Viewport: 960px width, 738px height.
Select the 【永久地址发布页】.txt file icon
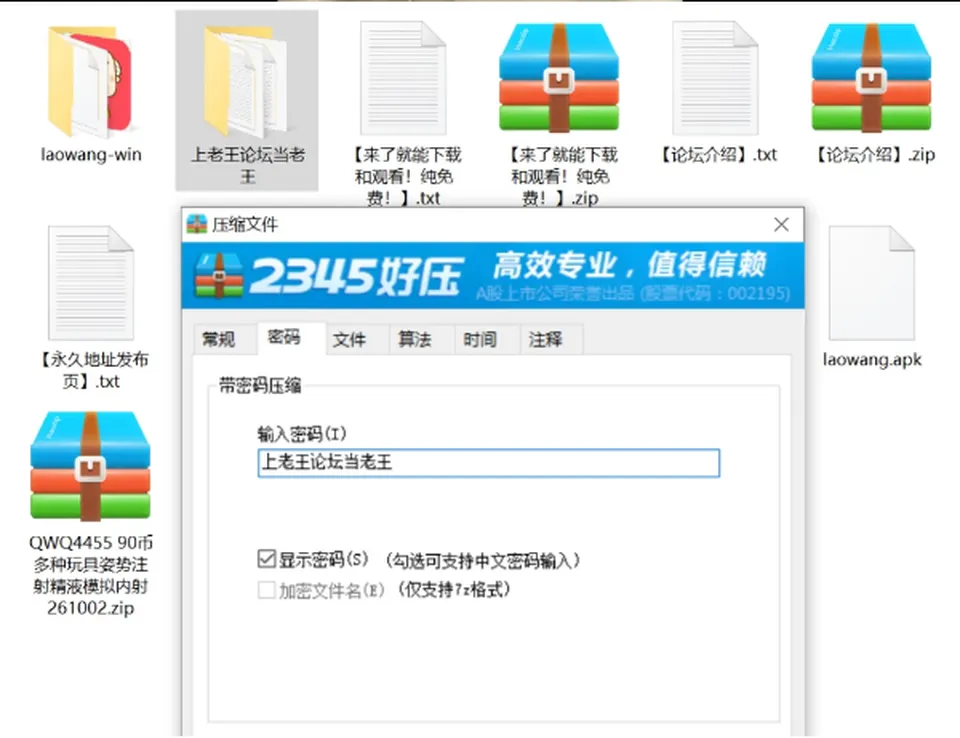(91, 283)
